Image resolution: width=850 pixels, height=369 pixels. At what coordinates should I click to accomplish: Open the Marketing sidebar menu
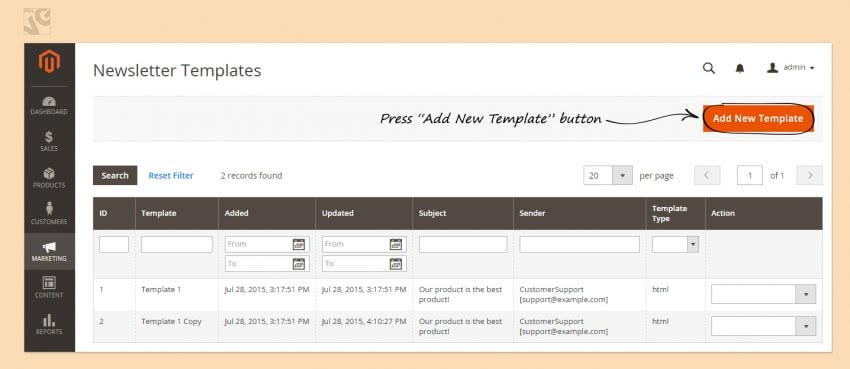[x=49, y=251]
